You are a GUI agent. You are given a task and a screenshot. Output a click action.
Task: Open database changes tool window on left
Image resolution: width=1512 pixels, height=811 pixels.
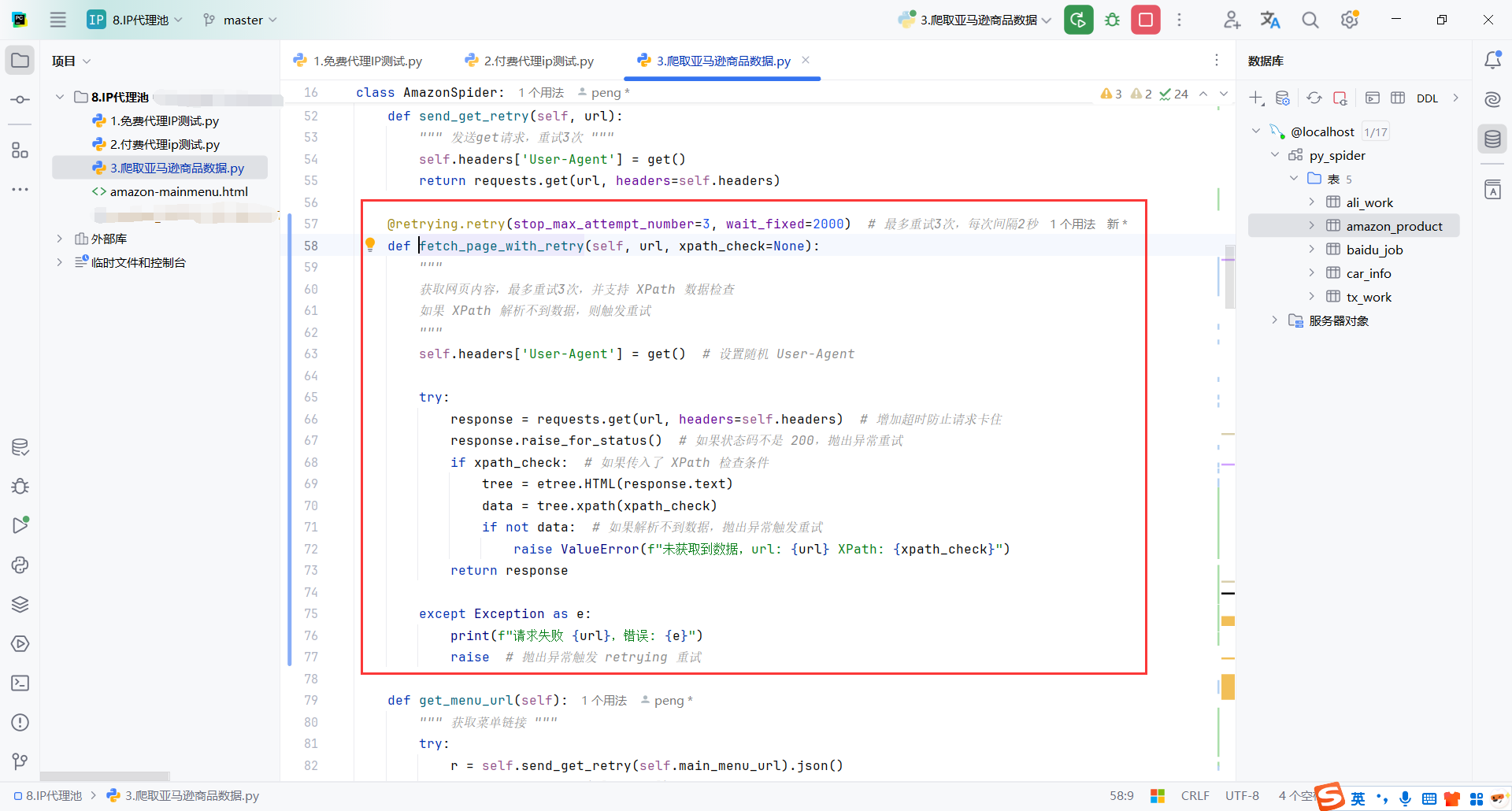pos(20,447)
